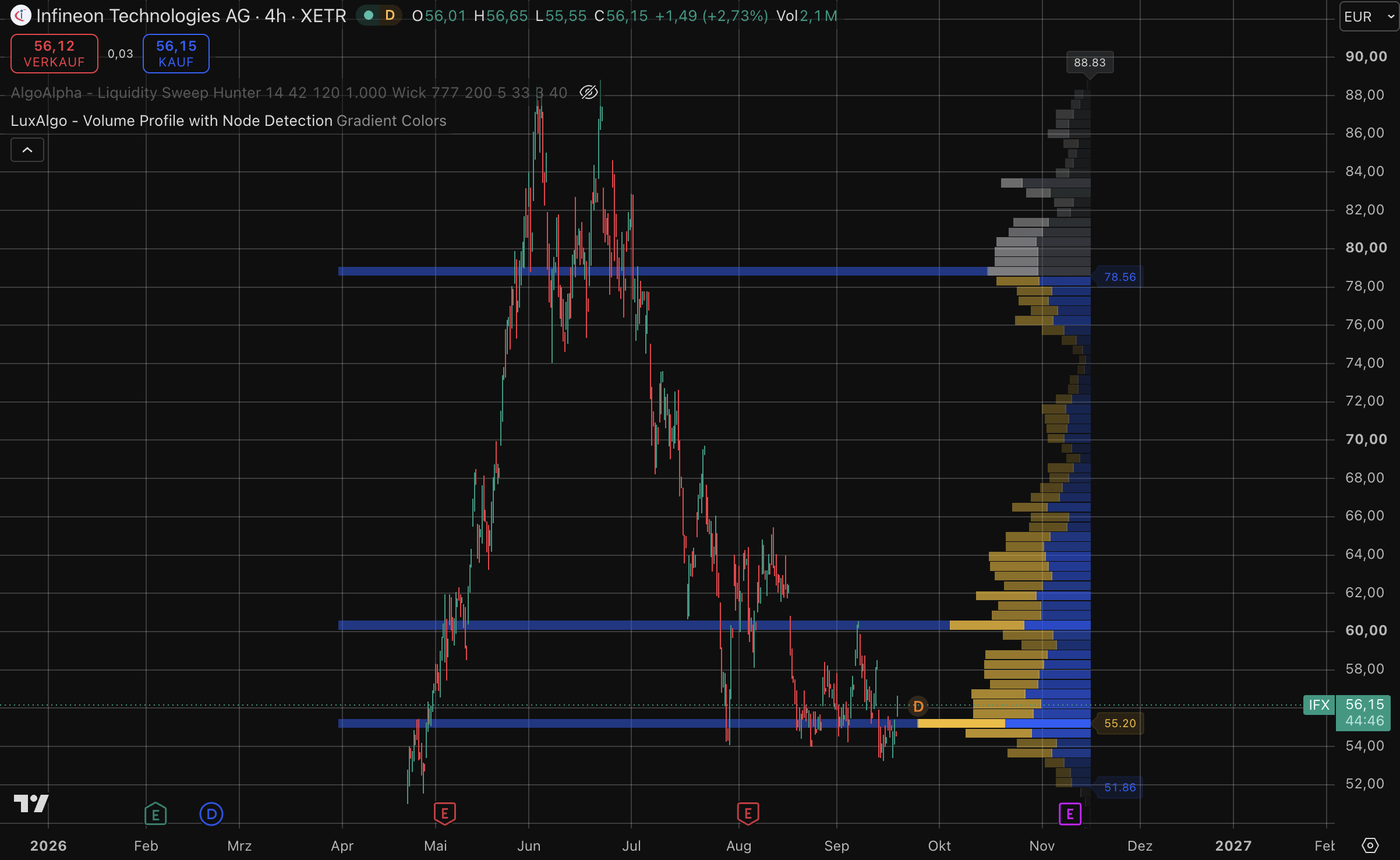Viewport: 1400px width, 860px height.
Task: Click the Dez label on time axis
Action: click(1140, 846)
